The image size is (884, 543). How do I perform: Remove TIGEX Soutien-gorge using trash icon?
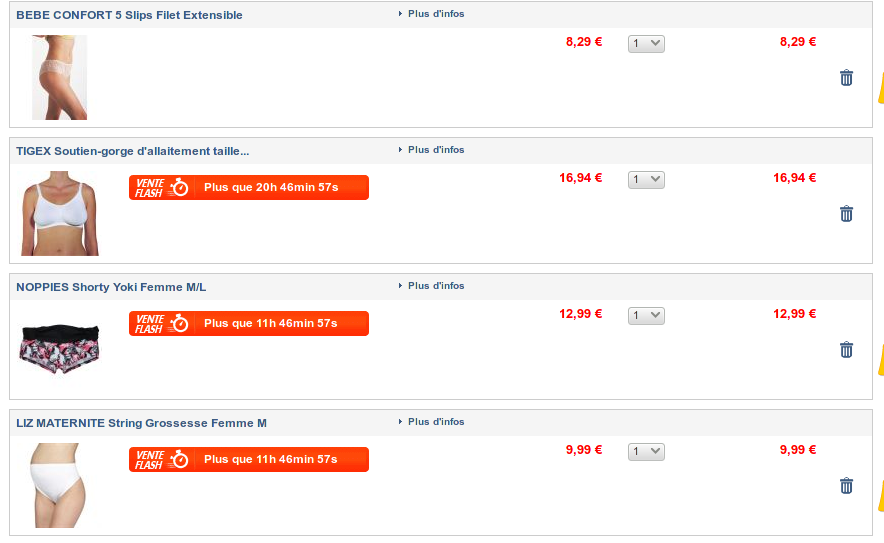point(846,214)
